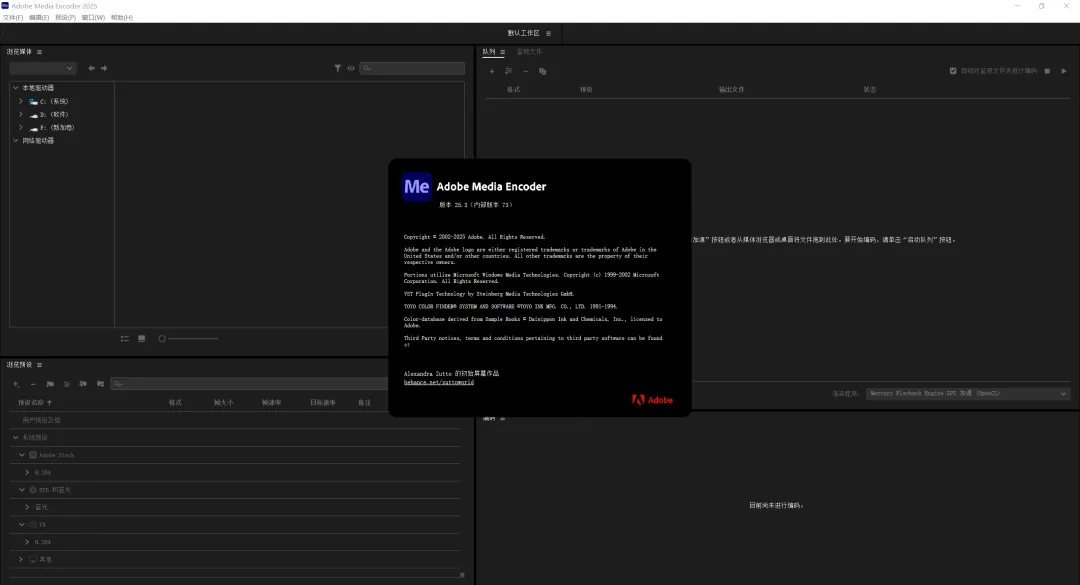Select the D: drive icon
1080x585 pixels.
click(33, 114)
